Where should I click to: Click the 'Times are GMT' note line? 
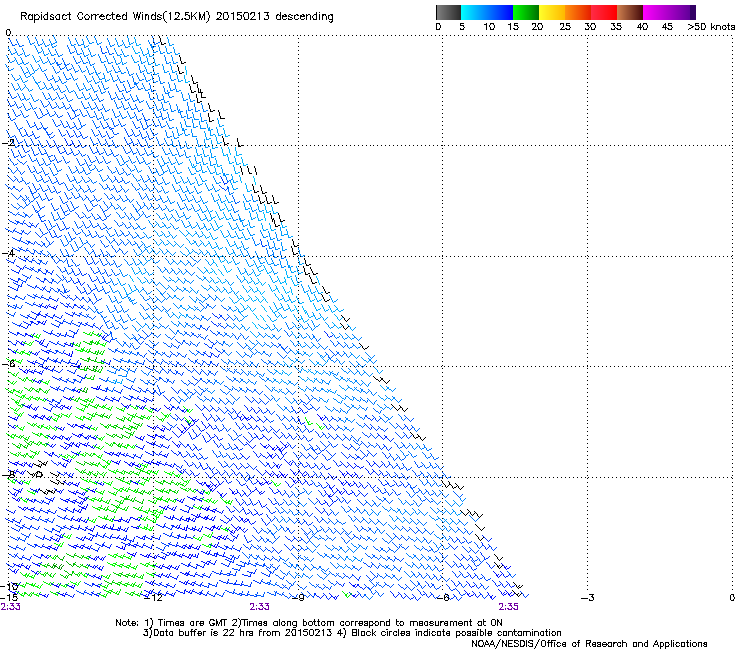(x=188, y=623)
